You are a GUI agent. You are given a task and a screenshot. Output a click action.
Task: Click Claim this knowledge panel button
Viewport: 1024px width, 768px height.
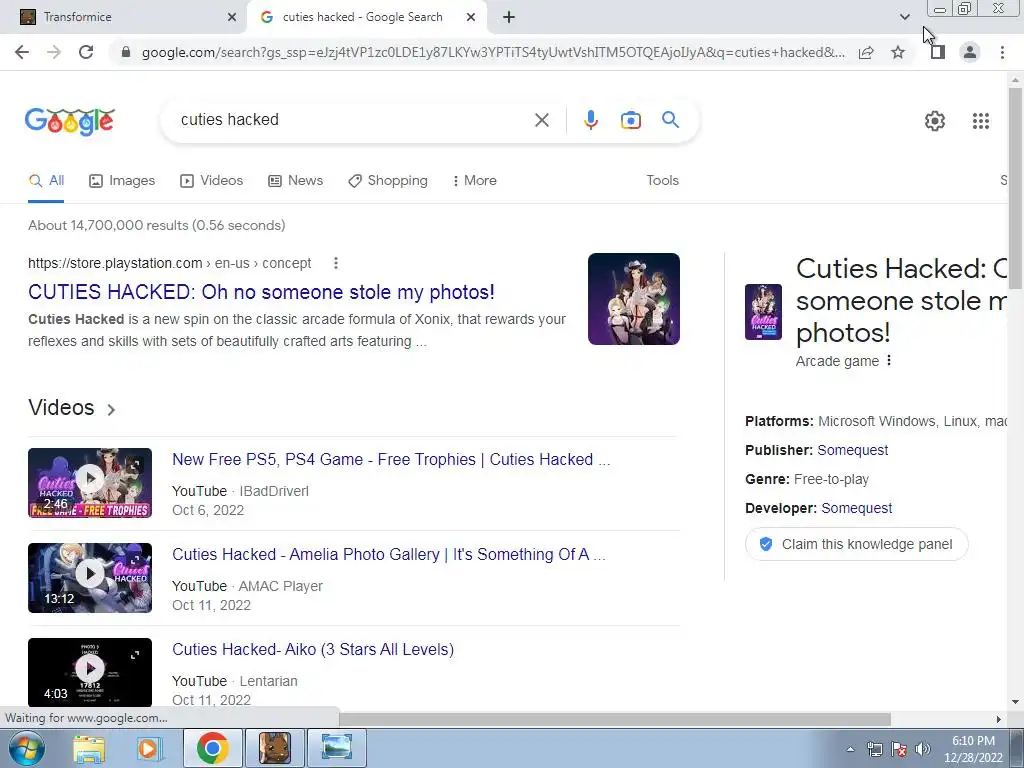(x=856, y=544)
